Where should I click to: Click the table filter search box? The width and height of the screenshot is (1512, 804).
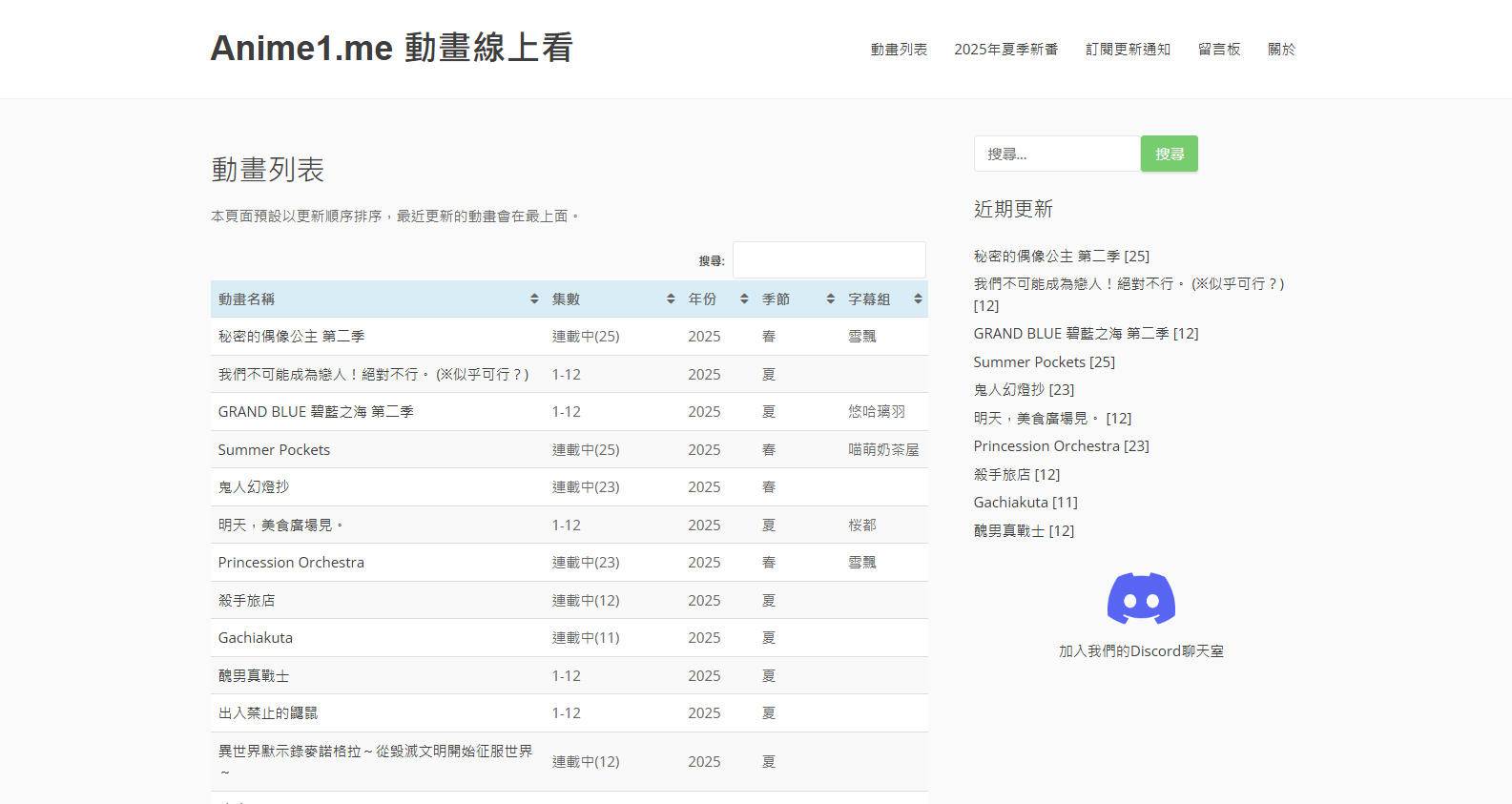pos(828,260)
